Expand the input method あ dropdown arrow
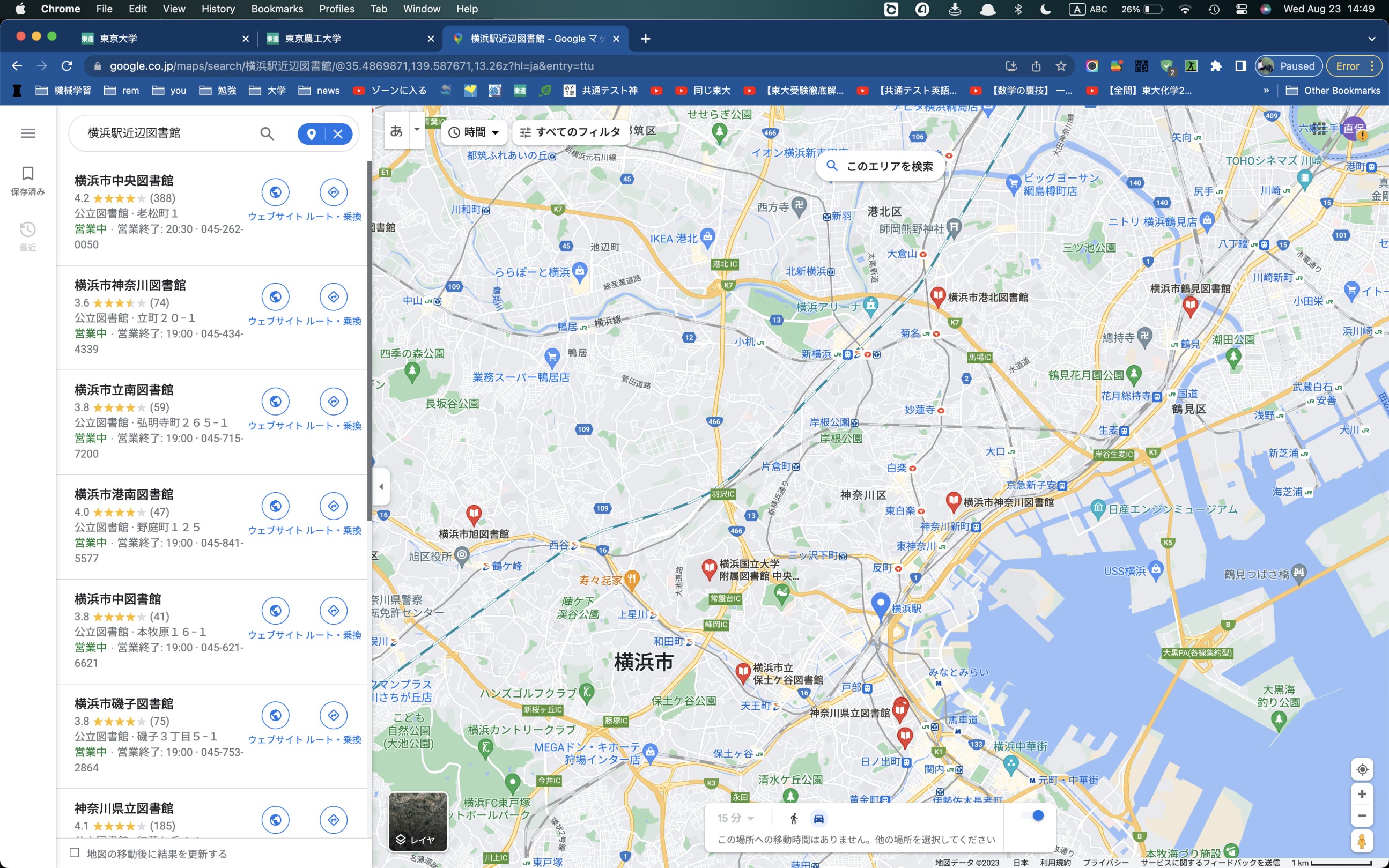The width and height of the screenshot is (1389, 868). coord(417,130)
